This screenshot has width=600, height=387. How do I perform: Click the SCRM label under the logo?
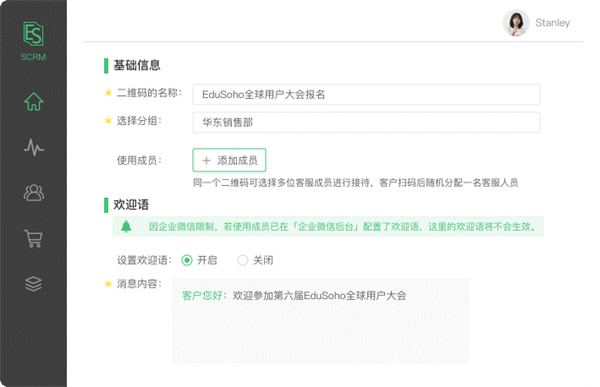[x=33, y=57]
